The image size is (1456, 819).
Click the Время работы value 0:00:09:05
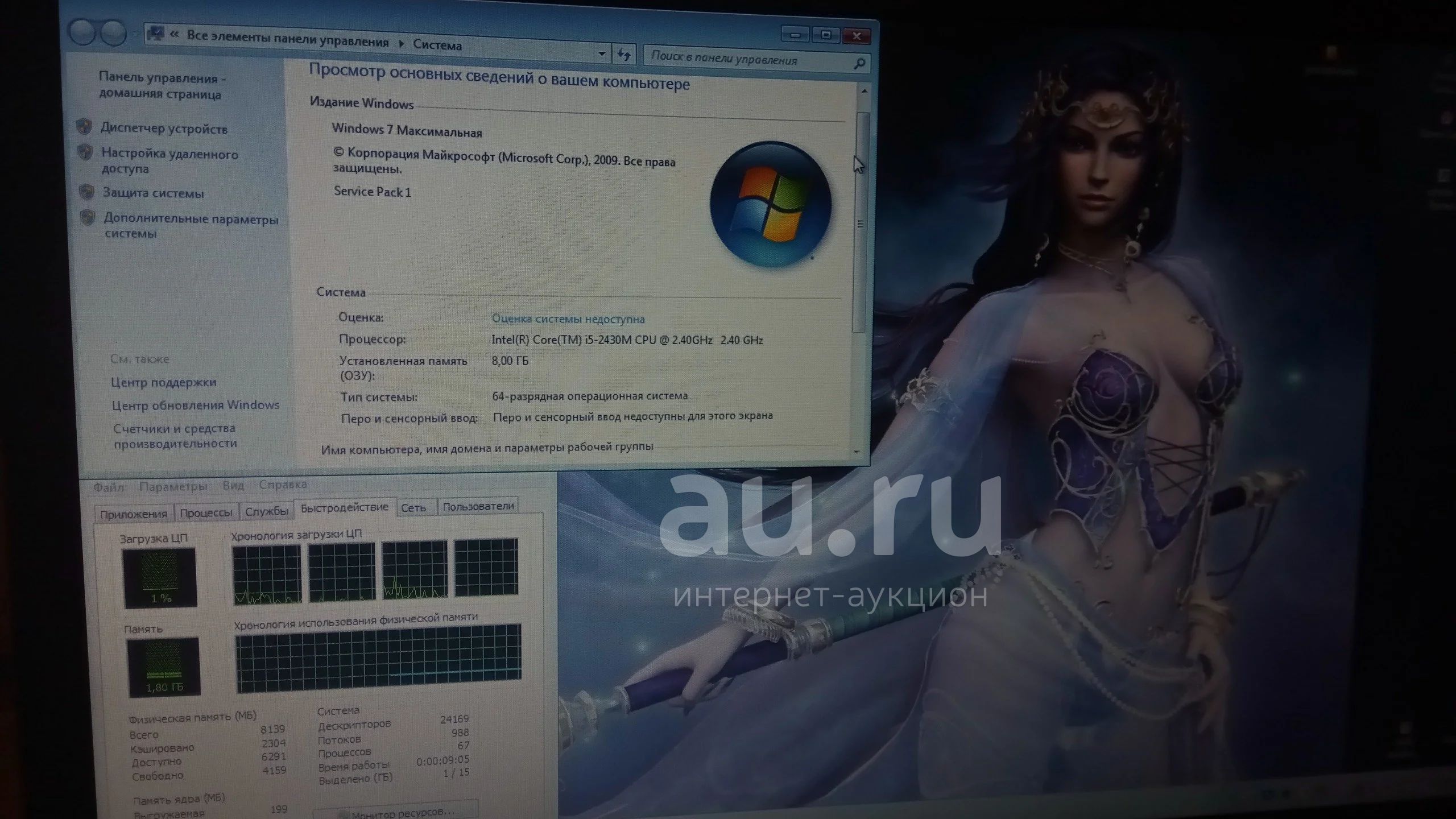click(x=443, y=760)
